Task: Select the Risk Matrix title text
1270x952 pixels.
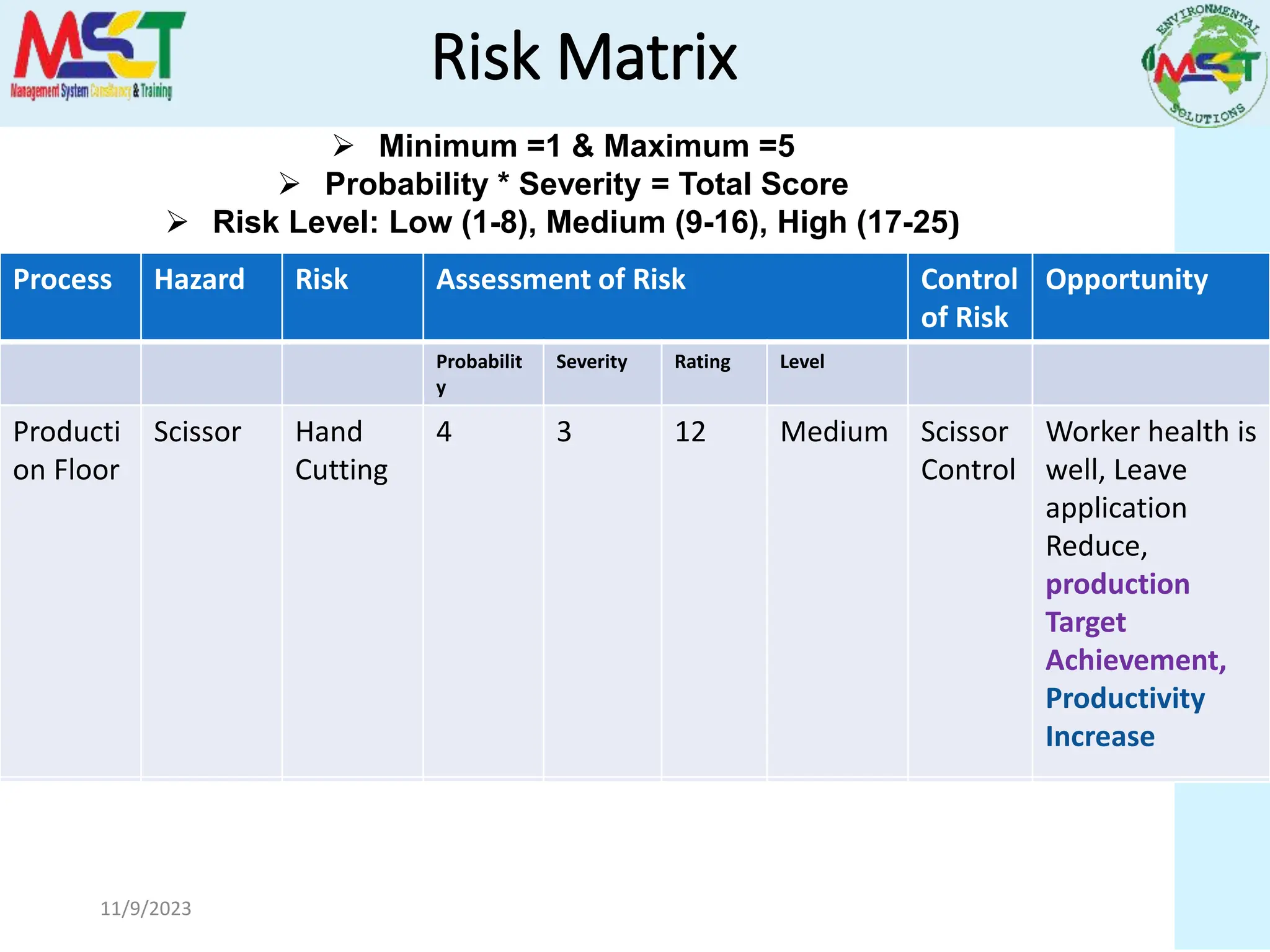Action: [x=584, y=57]
